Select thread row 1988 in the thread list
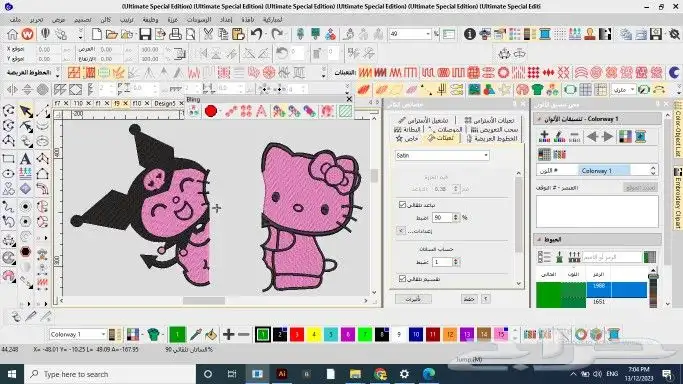 point(592,290)
